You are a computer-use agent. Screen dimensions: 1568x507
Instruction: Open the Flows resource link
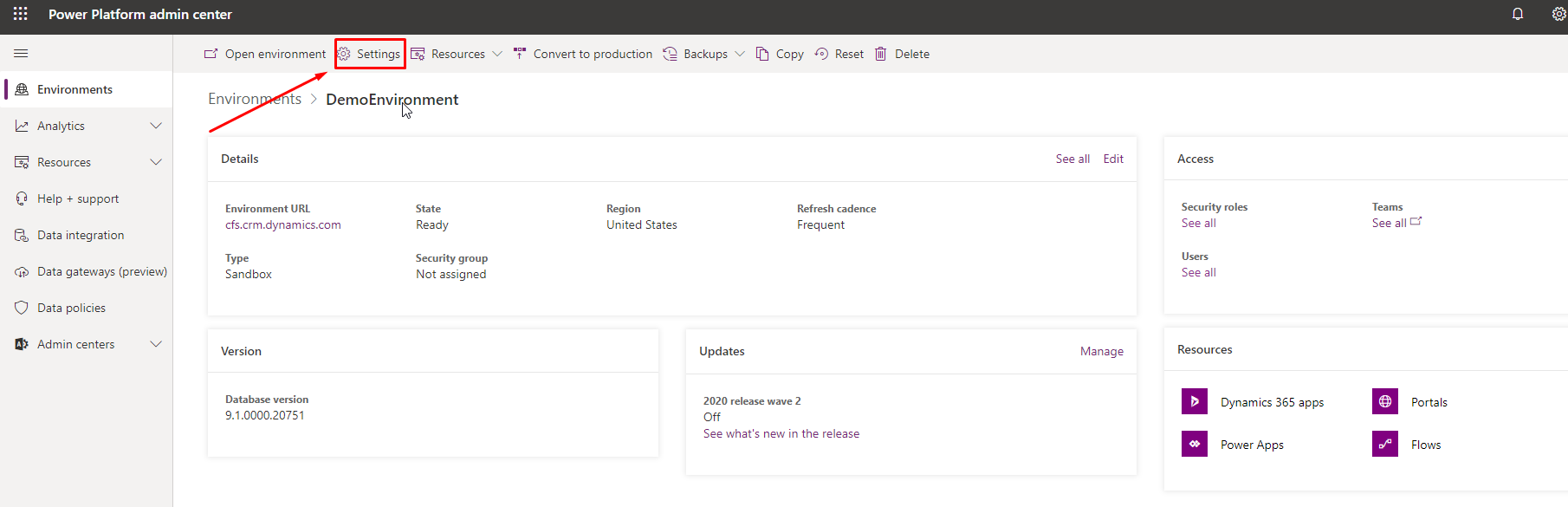pos(1426,445)
